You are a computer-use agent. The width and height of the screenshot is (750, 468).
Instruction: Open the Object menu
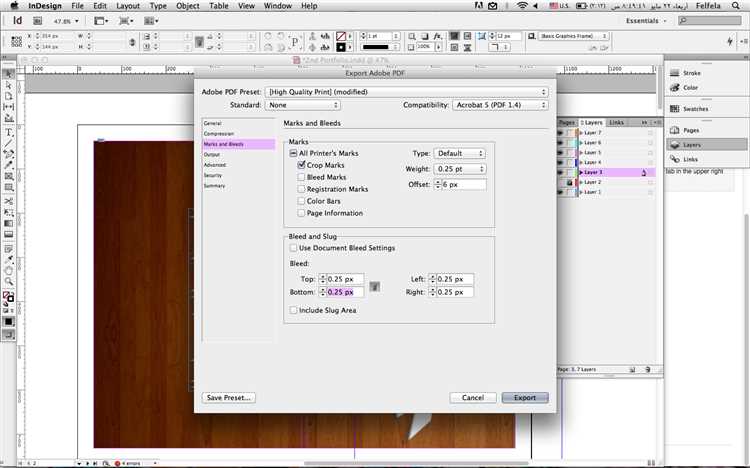(x=188, y=6)
